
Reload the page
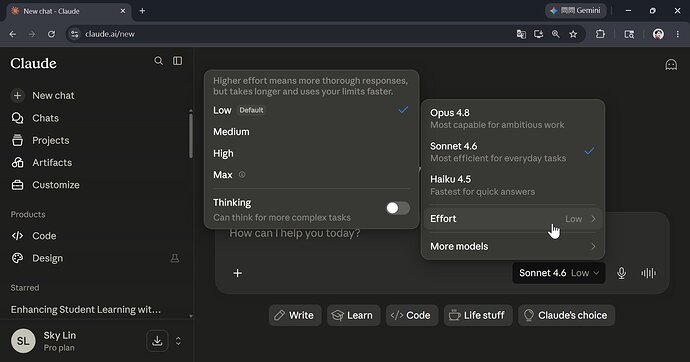51,34
